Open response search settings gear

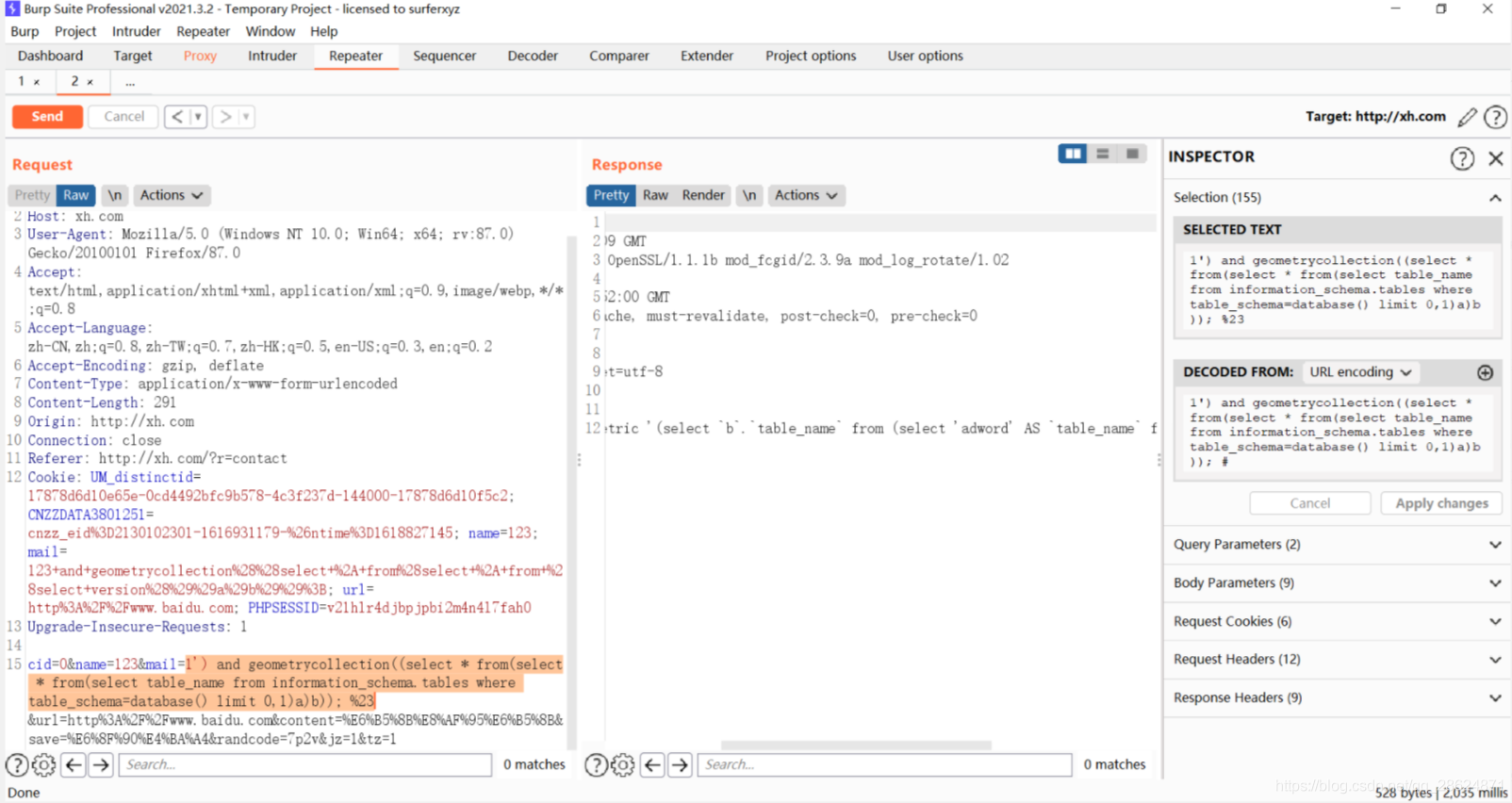623,764
